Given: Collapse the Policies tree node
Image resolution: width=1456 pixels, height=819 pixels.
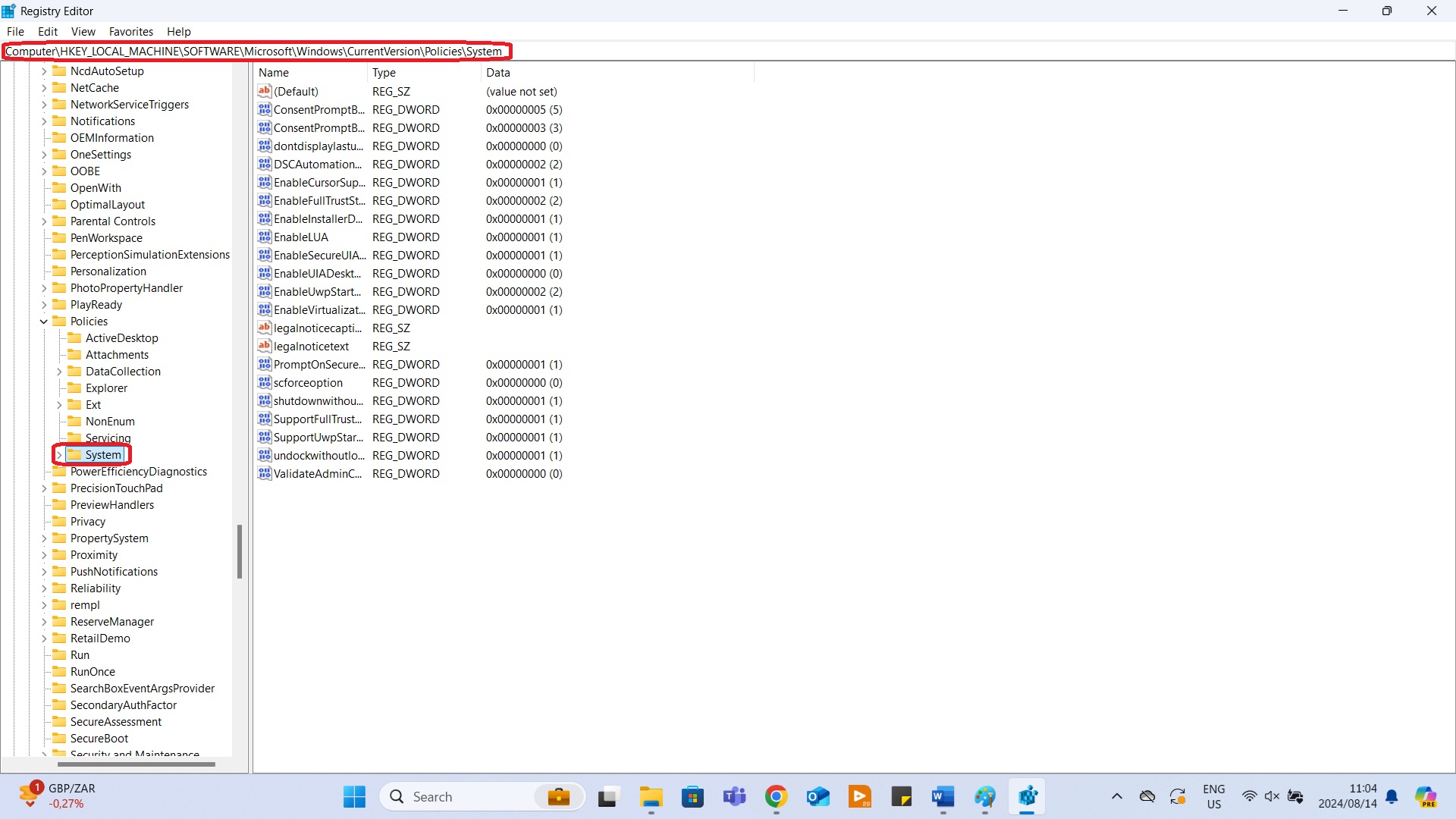Looking at the screenshot, I should (44, 322).
